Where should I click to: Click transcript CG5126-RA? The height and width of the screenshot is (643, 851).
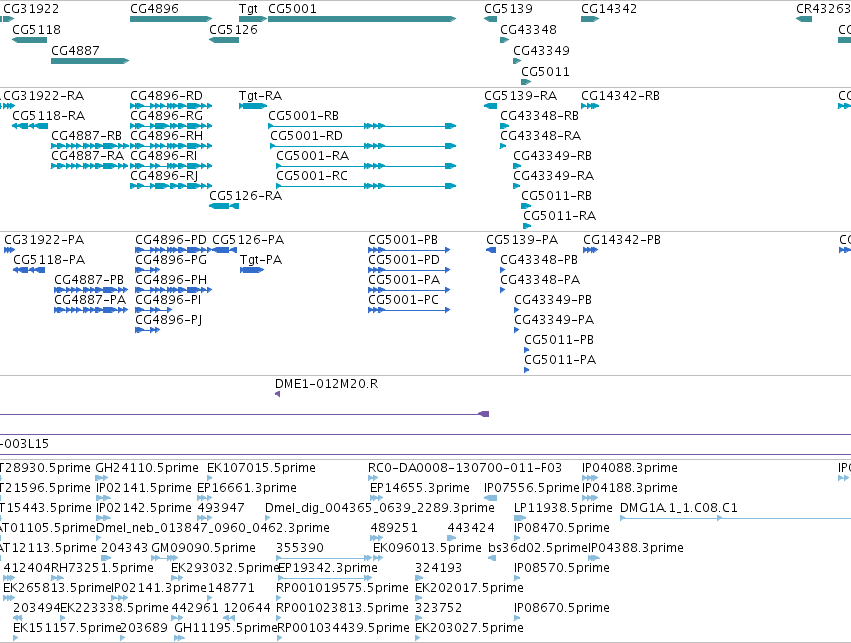[246, 196]
